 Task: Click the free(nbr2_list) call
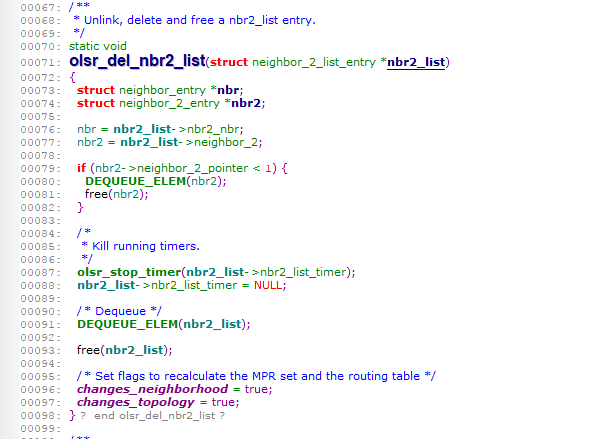125,350
